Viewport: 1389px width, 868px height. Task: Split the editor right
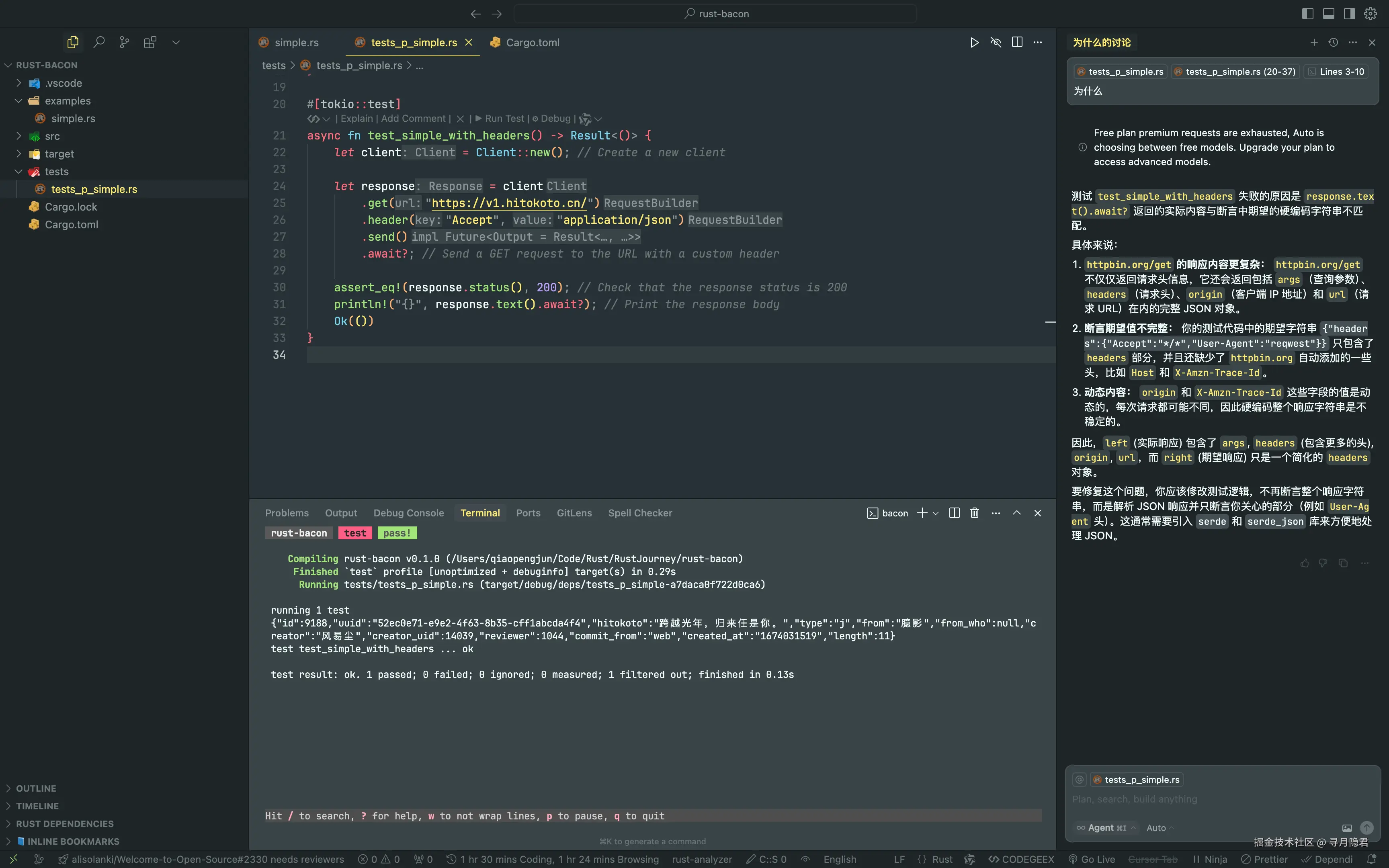pyautogui.click(x=1016, y=42)
